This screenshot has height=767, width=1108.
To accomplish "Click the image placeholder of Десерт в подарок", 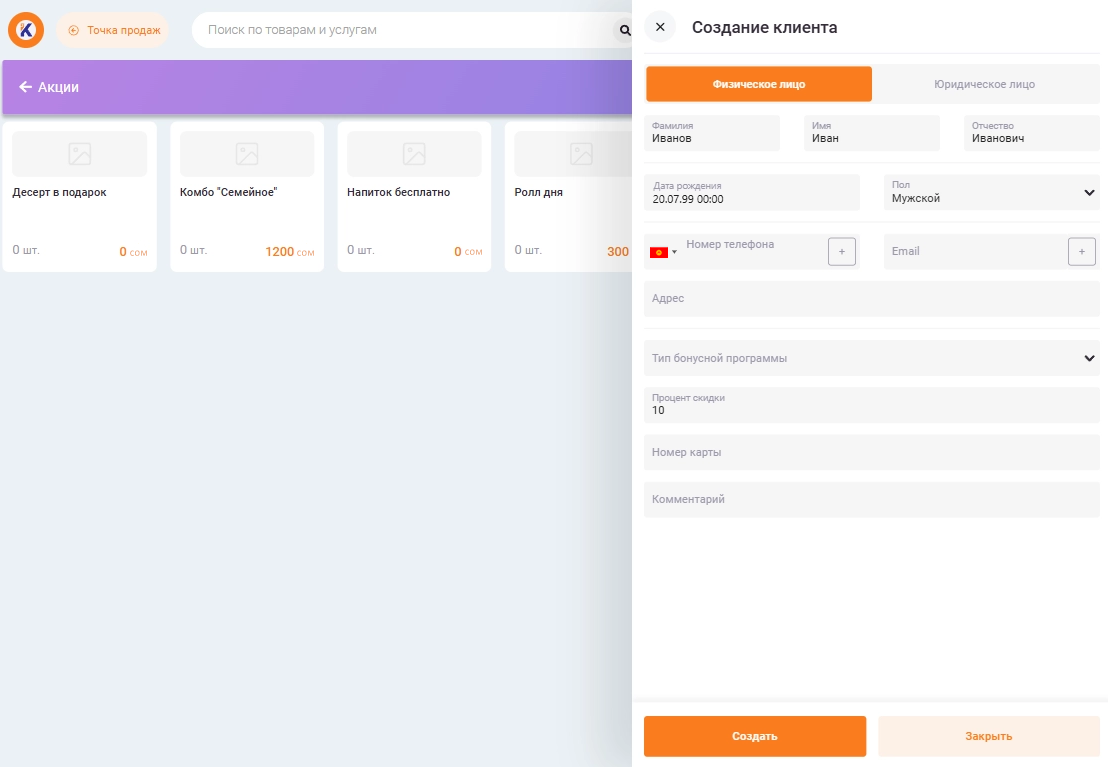I will (x=79, y=154).
